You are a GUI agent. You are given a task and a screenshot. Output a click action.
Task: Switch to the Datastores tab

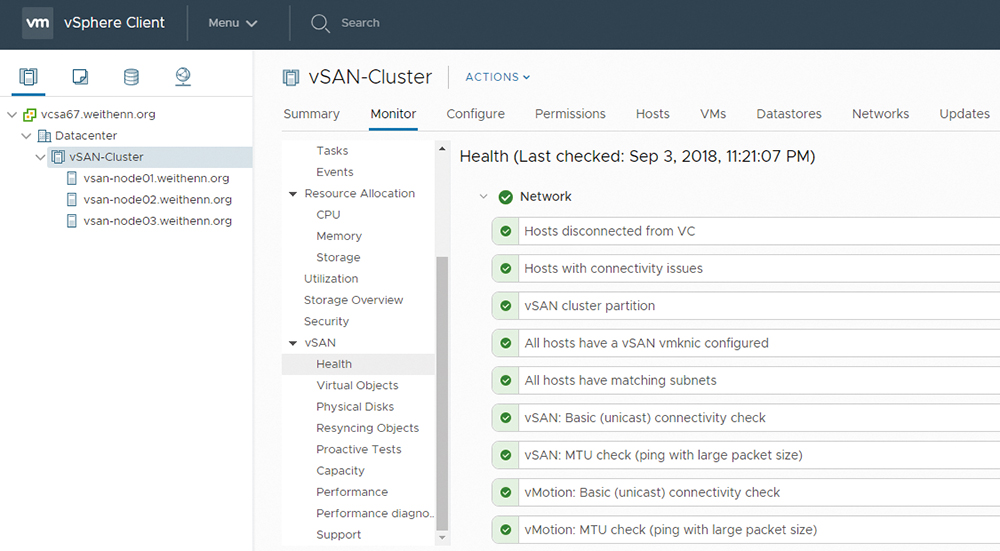point(789,114)
